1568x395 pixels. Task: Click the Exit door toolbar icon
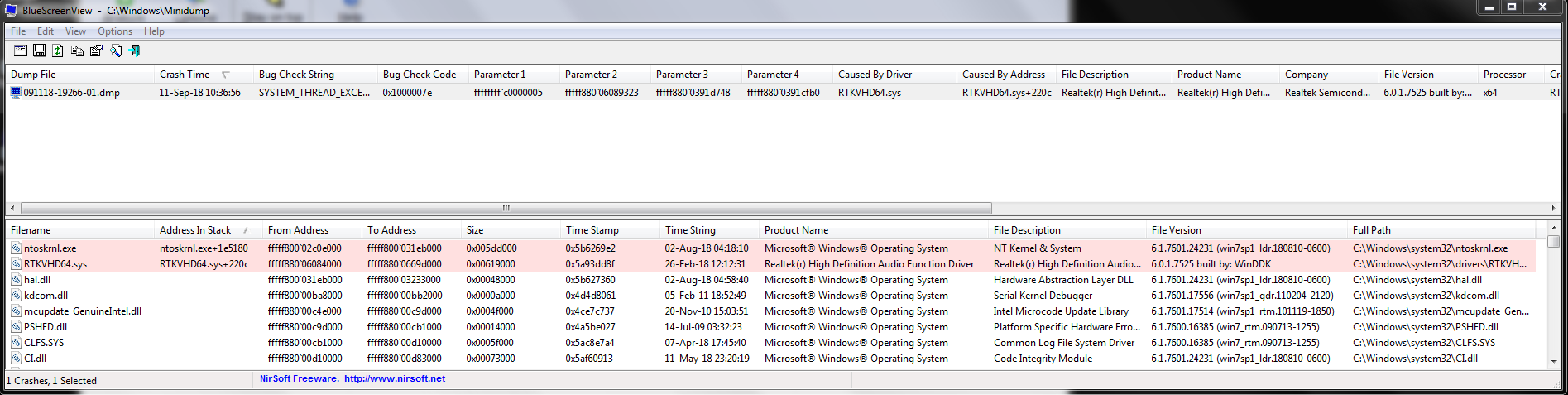(x=134, y=51)
